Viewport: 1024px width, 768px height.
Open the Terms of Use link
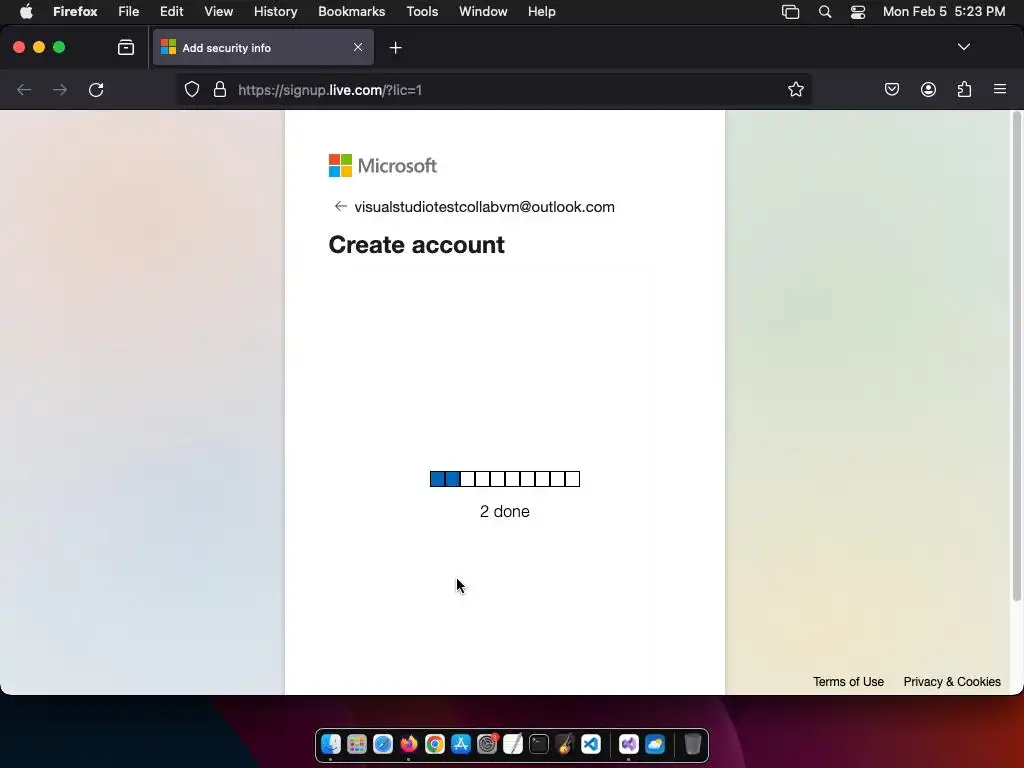[848, 682]
